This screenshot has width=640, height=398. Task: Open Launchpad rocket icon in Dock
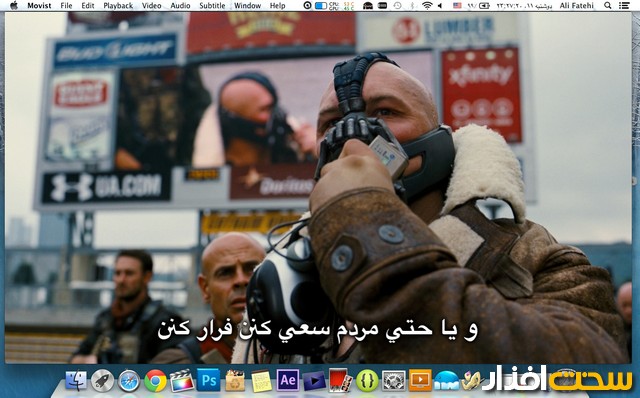pos(102,380)
